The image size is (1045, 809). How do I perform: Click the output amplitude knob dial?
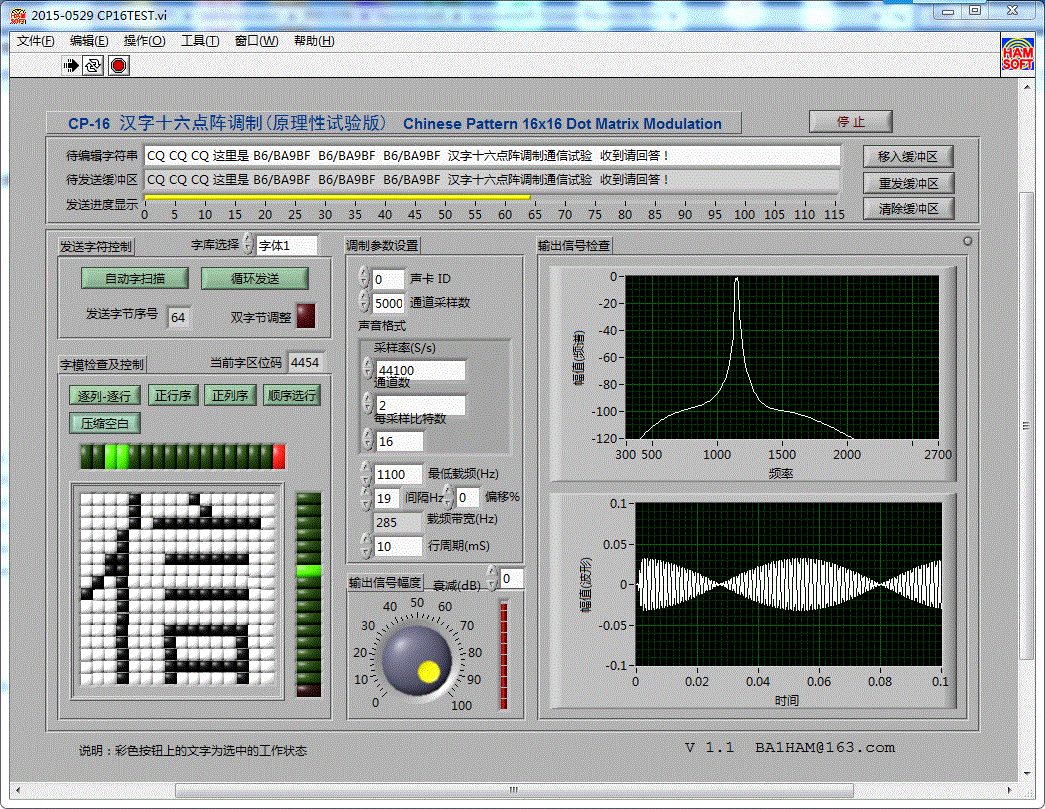[416, 662]
